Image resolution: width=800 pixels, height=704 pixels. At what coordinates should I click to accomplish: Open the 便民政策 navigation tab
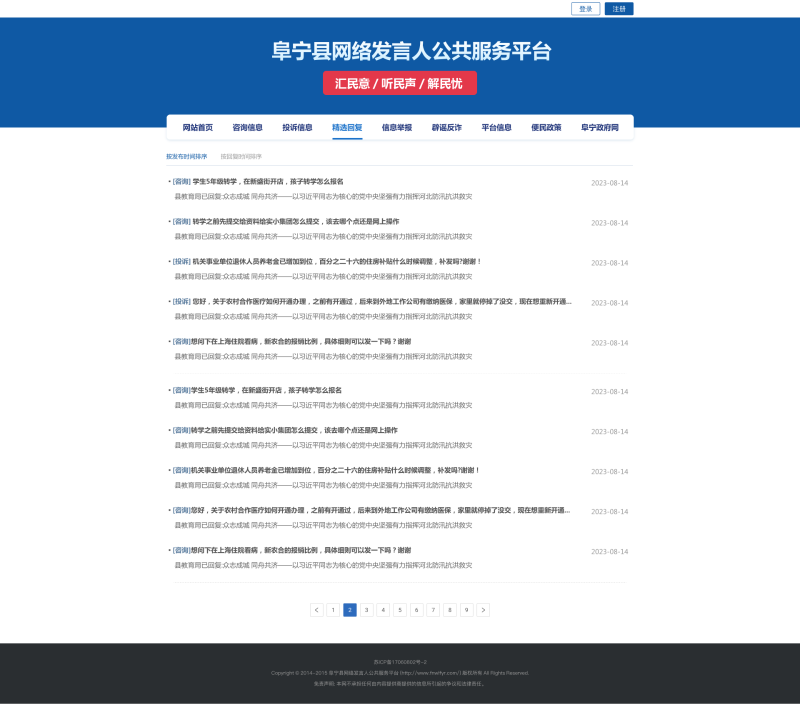546,128
